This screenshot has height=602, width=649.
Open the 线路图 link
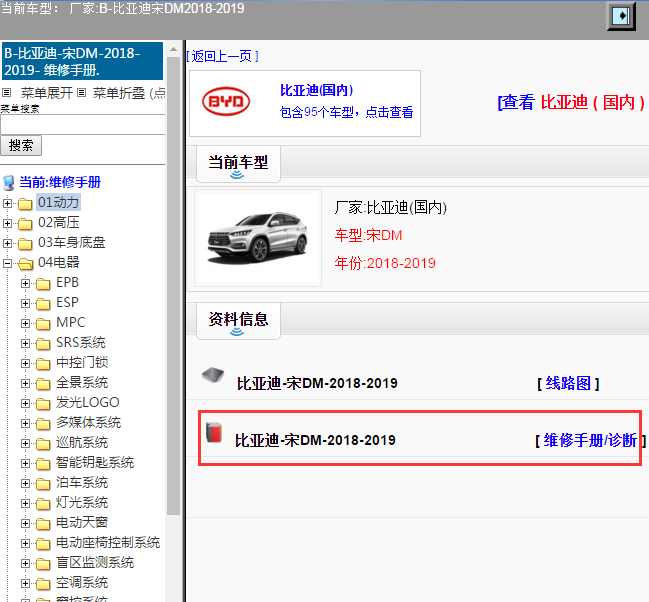coord(568,383)
